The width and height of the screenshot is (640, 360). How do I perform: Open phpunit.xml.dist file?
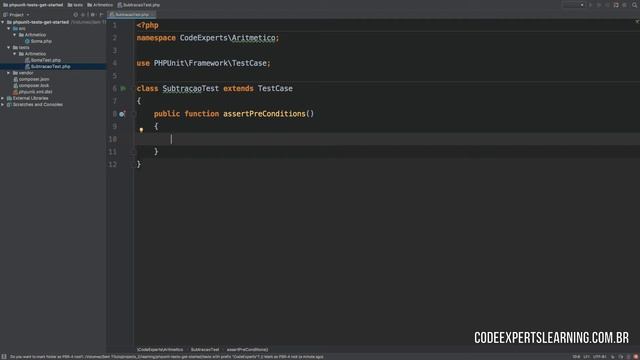click(36, 92)
